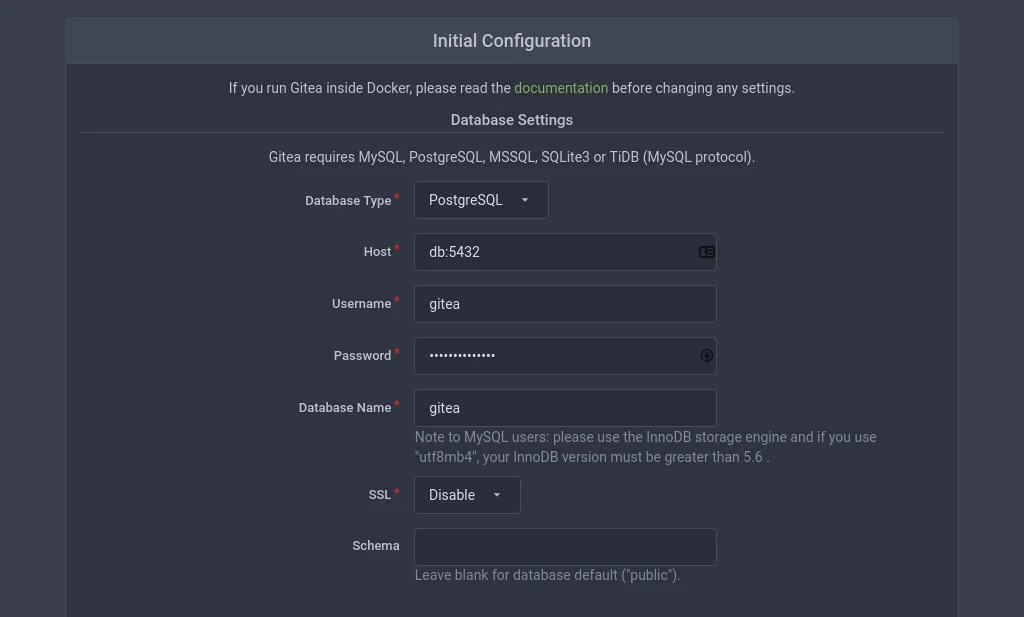Click into the masked Password field
This screenshot has width=1024, height=617.
pos(566,356)
